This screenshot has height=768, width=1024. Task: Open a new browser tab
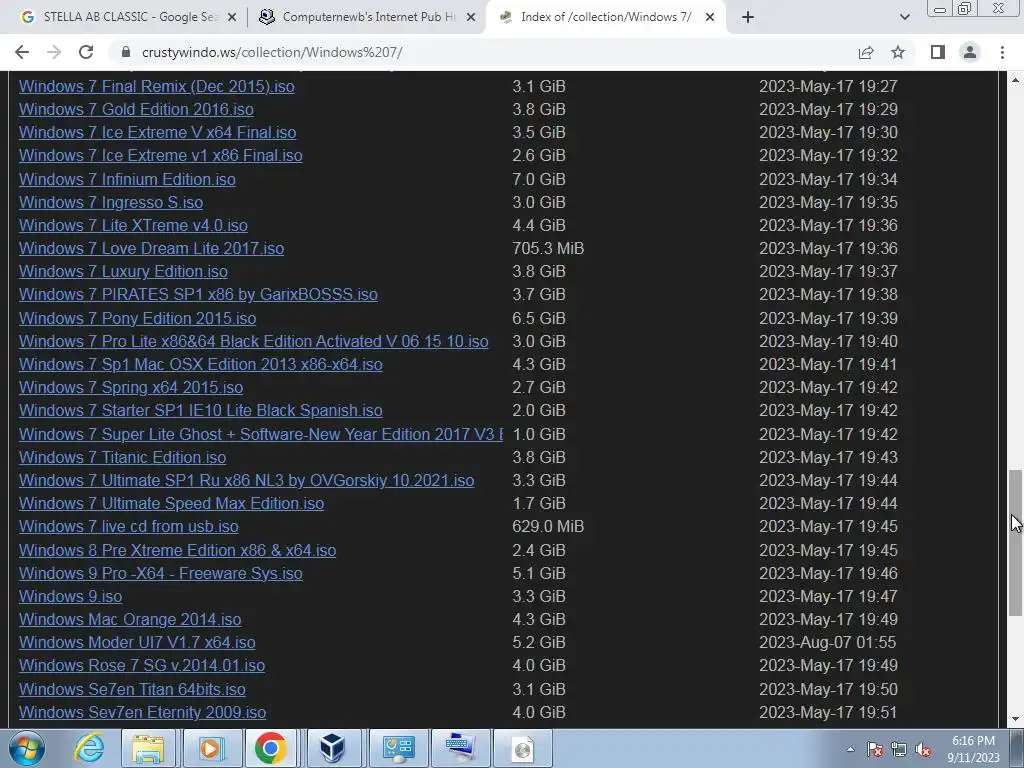748,17
